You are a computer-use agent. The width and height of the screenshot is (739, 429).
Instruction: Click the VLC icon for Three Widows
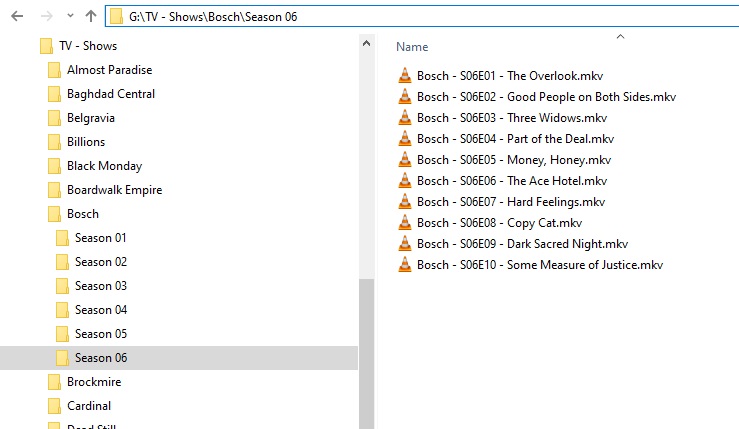pyautogui.click(x=404, y=117)
